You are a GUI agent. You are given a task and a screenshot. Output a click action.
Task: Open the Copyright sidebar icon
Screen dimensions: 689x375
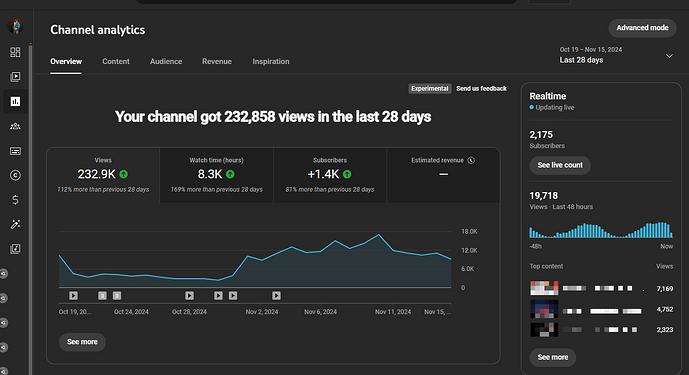click(15, 175)
